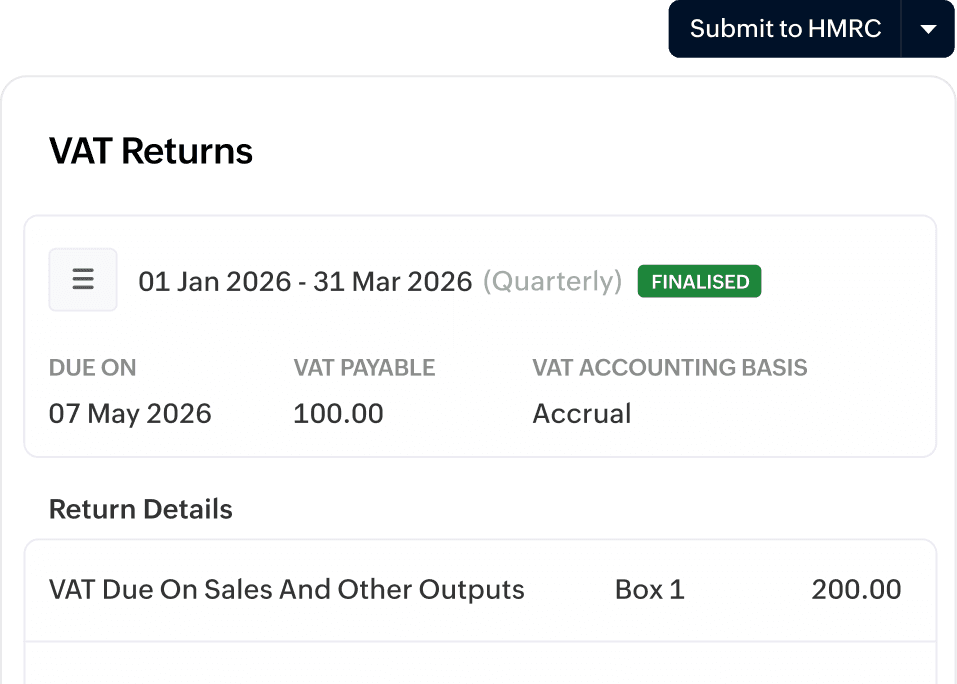Click the Quarterly frequency label
This screenshot has height=684, width=957.
[x=552, y=282]
